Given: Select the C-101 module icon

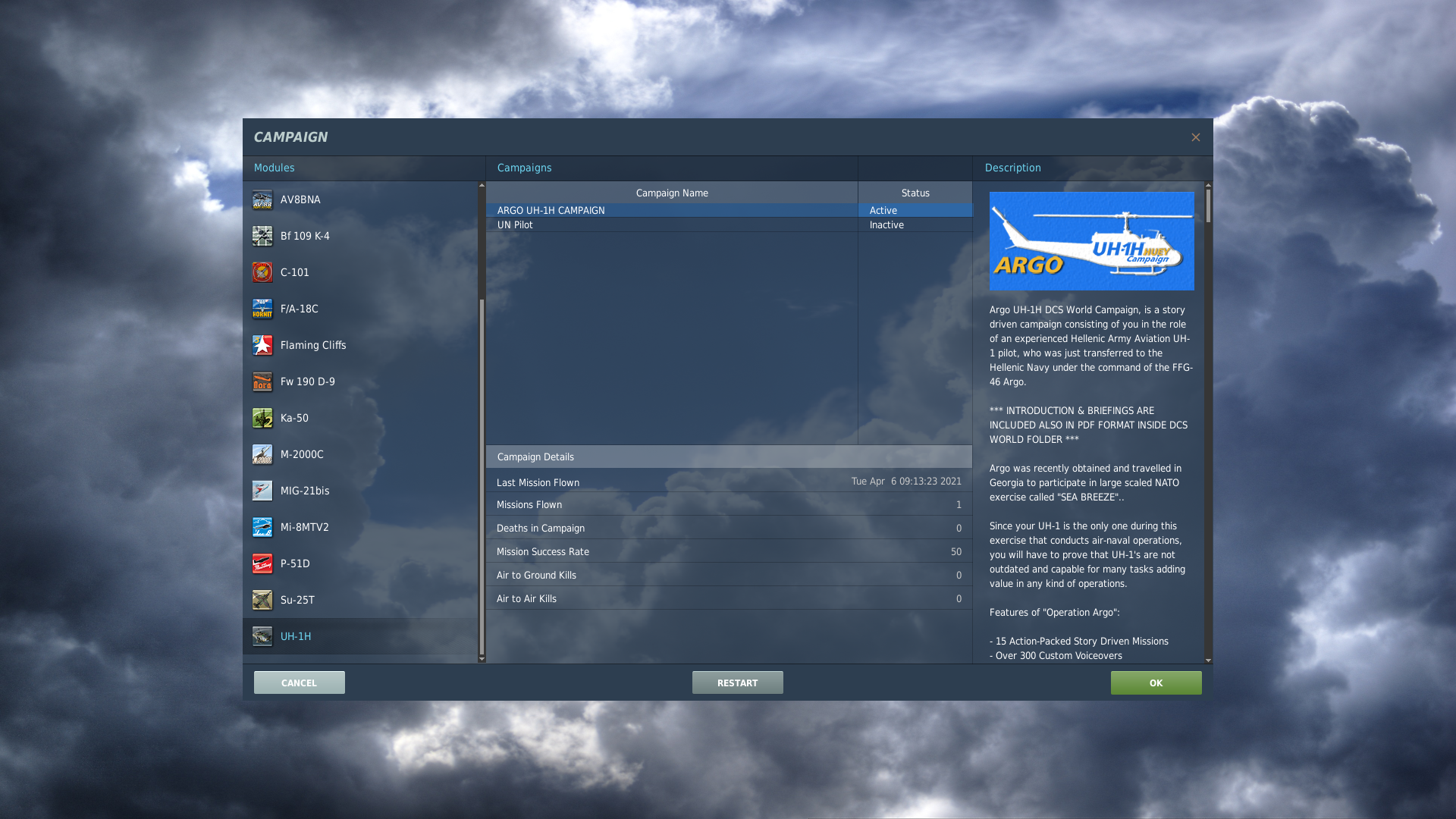Looking at the screenshot, I should [x=262, y=272].
